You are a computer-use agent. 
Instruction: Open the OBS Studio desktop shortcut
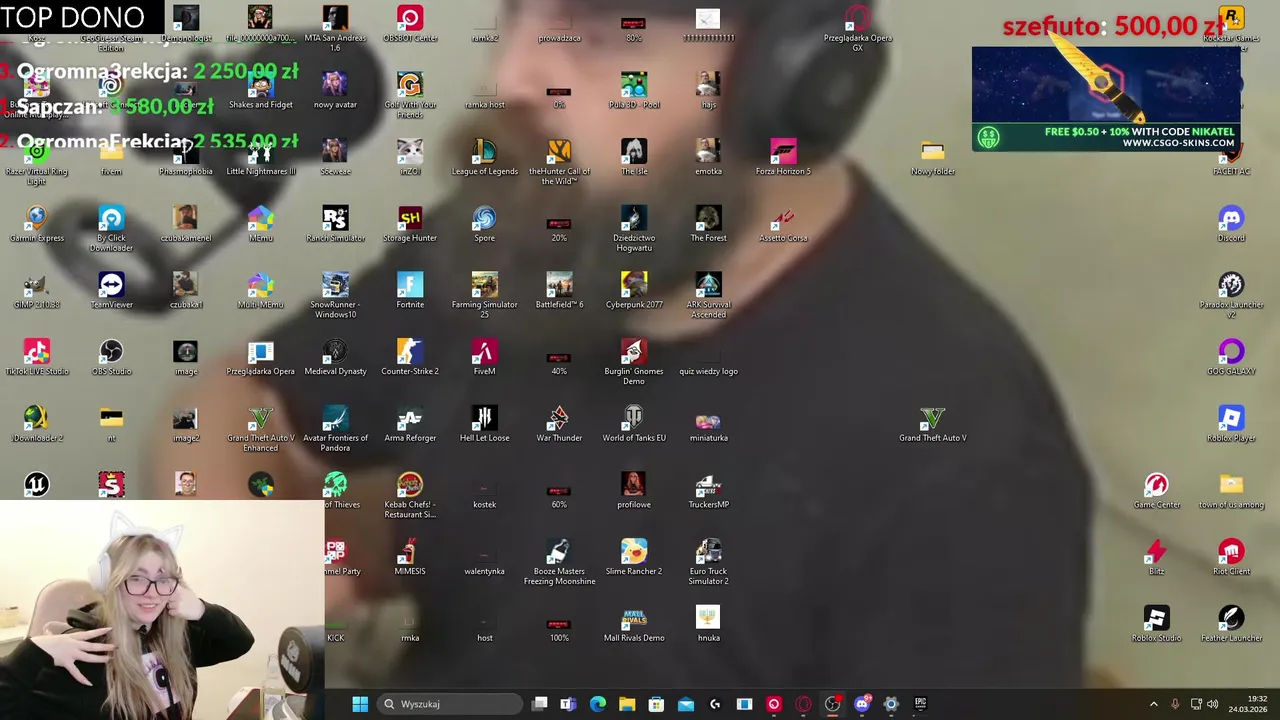pos(111,357)
